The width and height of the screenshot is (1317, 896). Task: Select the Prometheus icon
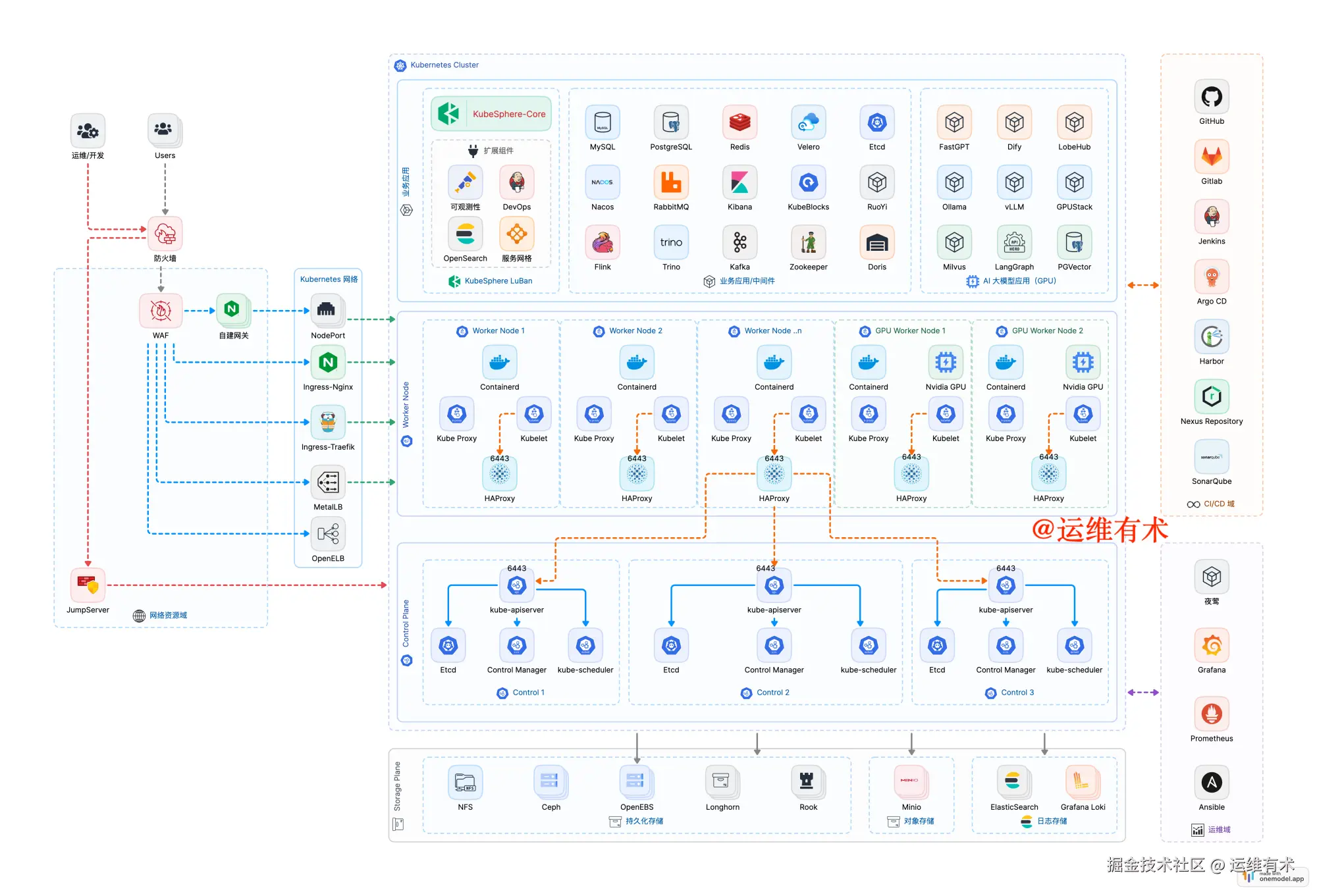tap(1211, 713)
